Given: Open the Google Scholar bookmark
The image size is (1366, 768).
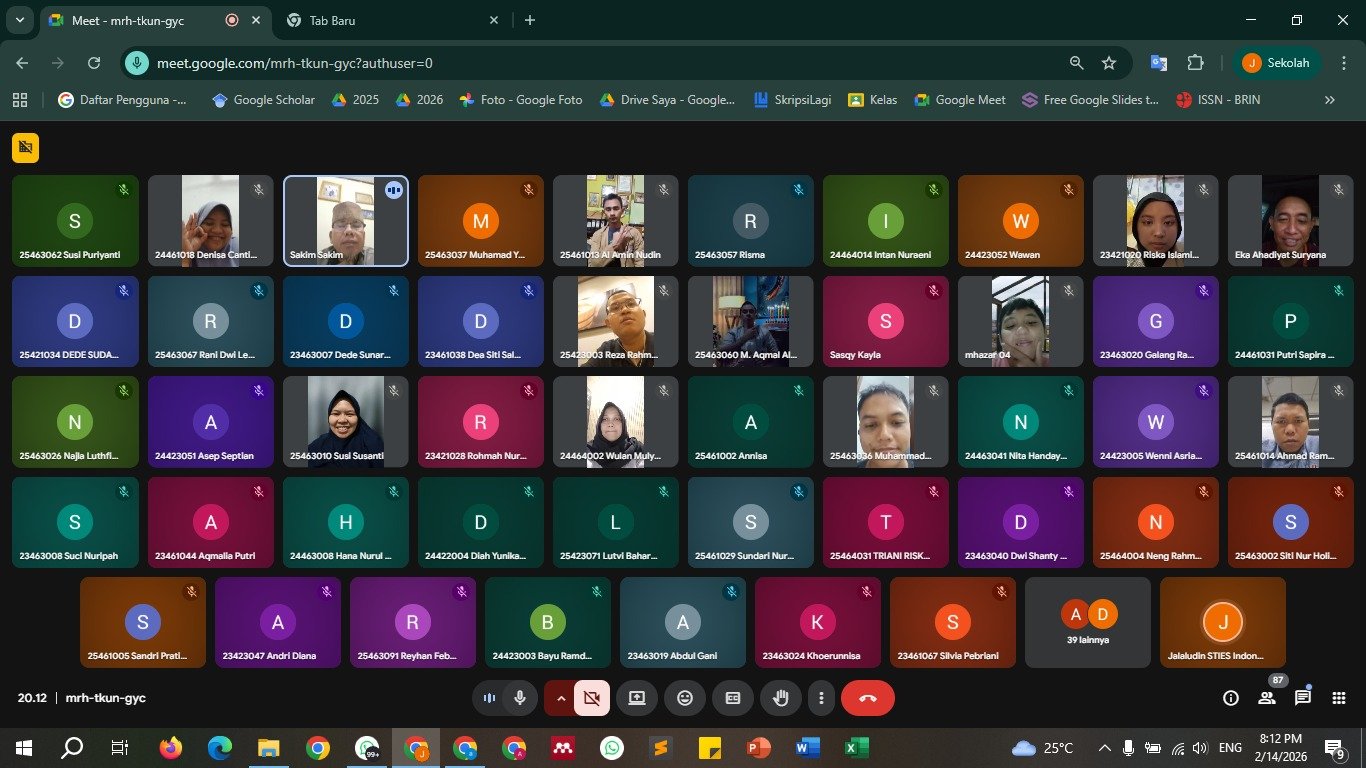Looking at the screenshot, I should (x=263, y=100).
